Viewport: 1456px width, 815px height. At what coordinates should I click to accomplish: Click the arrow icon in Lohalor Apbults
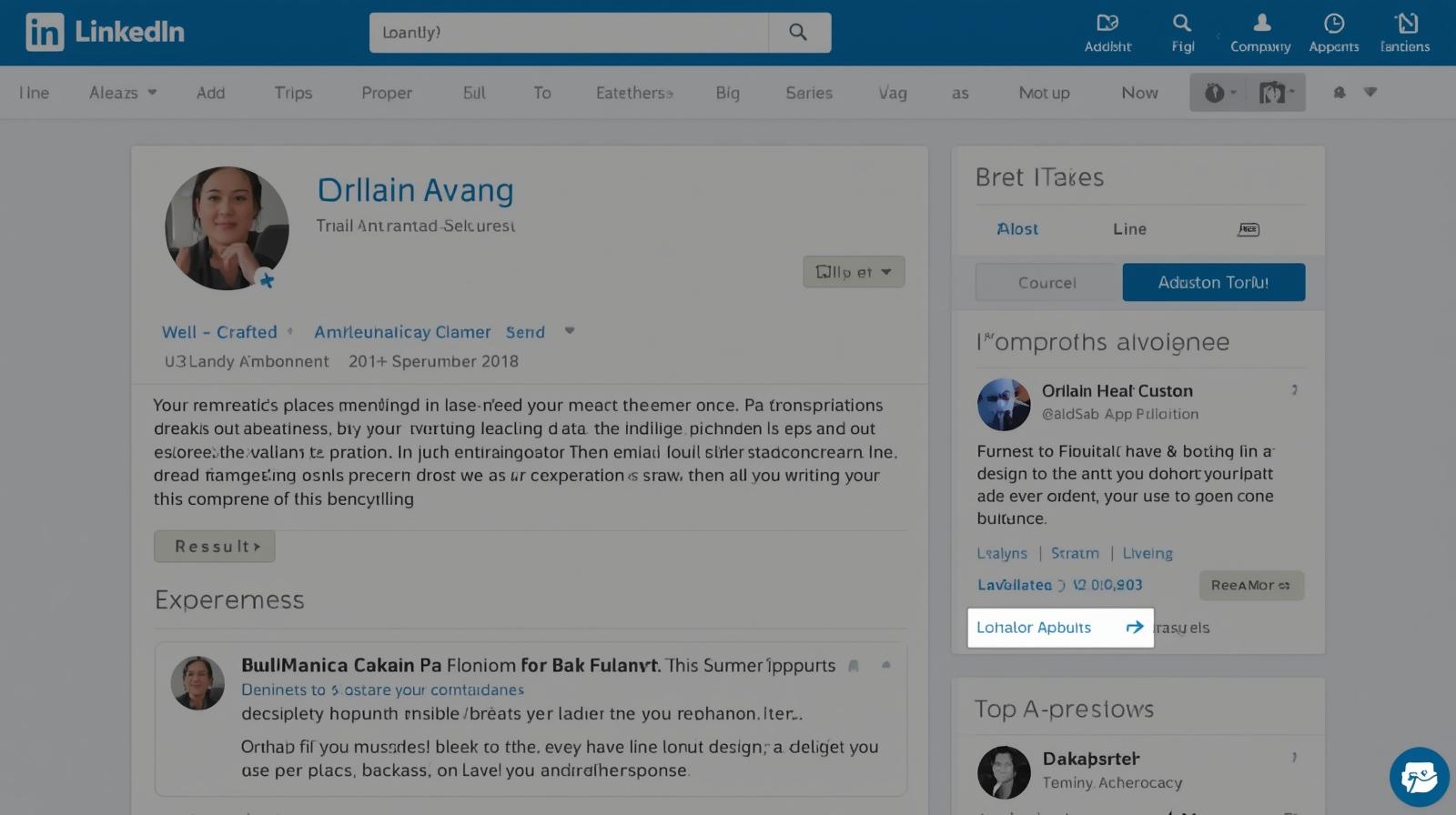[1135, 627]
